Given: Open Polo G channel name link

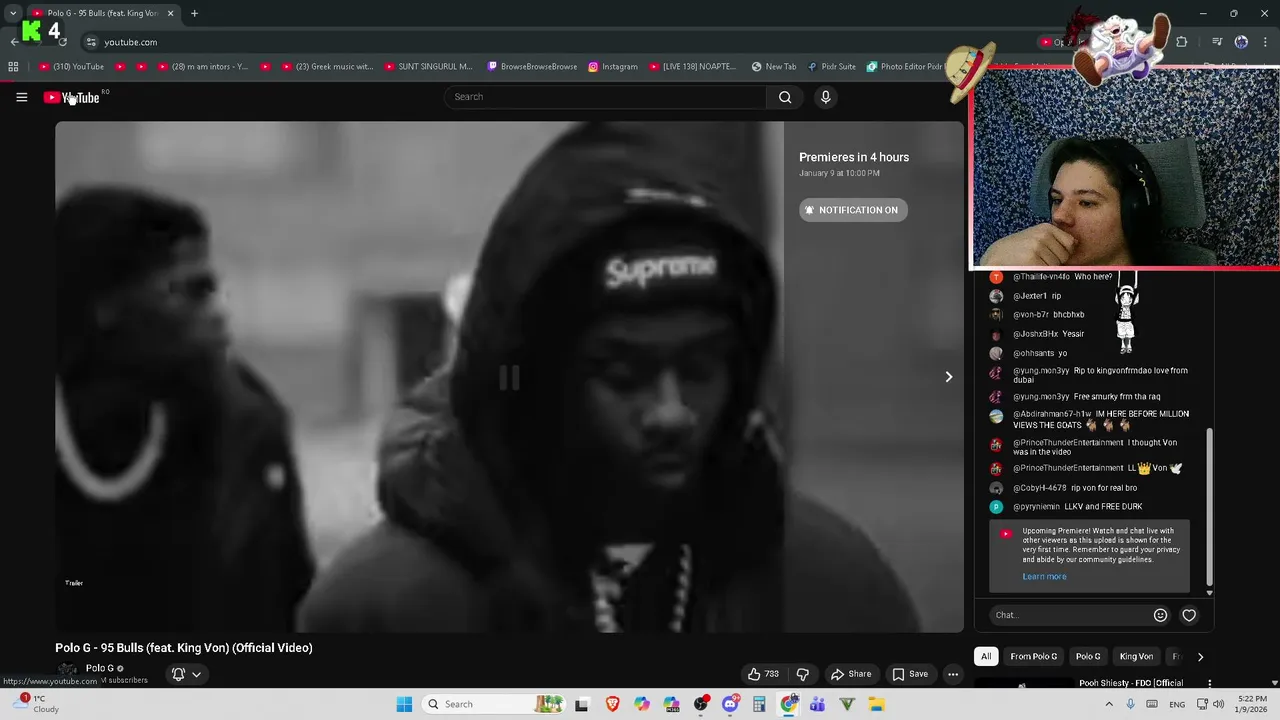Looking at the screenshot, I should click(100, 668).
